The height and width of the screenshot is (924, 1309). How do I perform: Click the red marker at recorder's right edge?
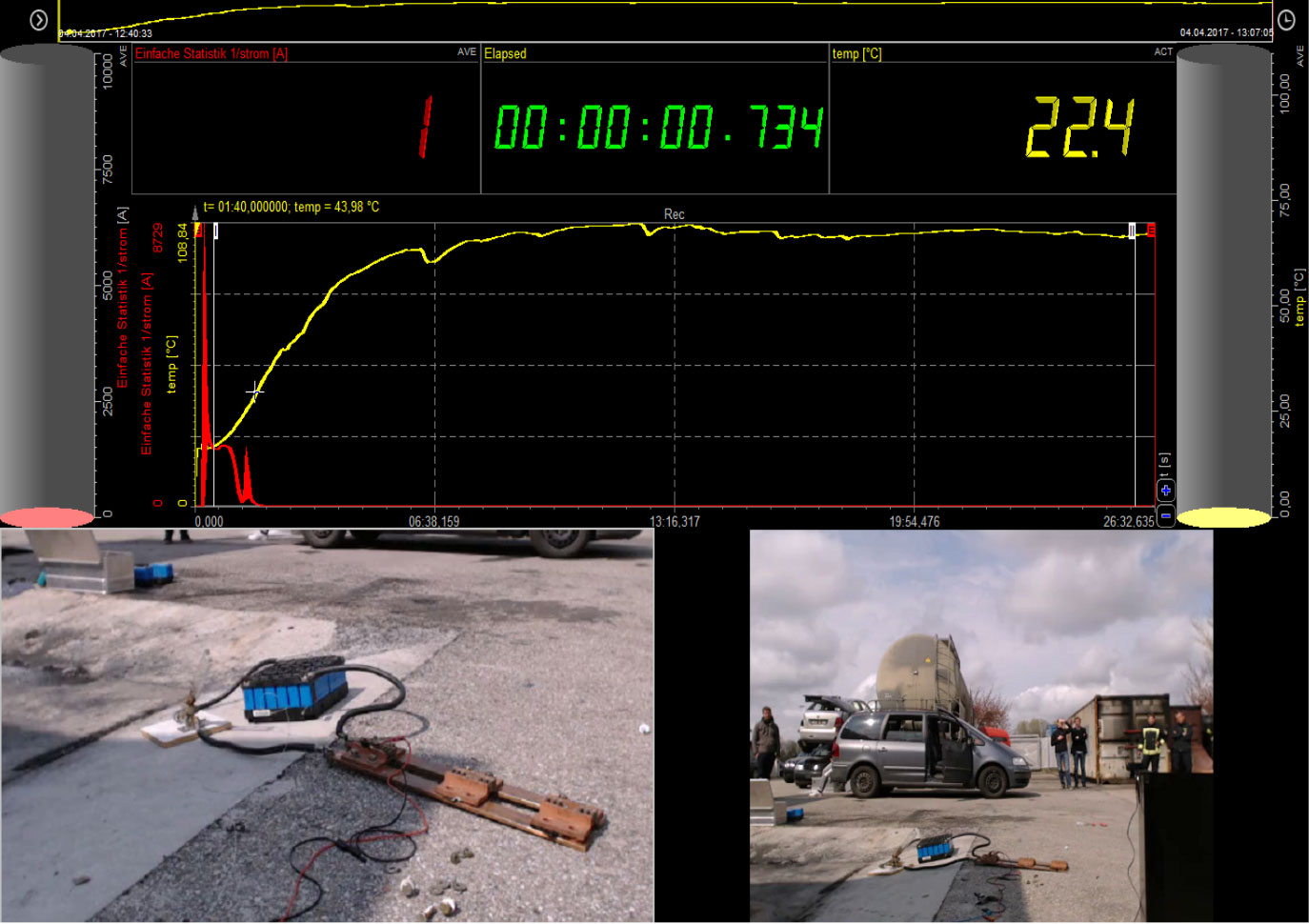pos(1152,230)
